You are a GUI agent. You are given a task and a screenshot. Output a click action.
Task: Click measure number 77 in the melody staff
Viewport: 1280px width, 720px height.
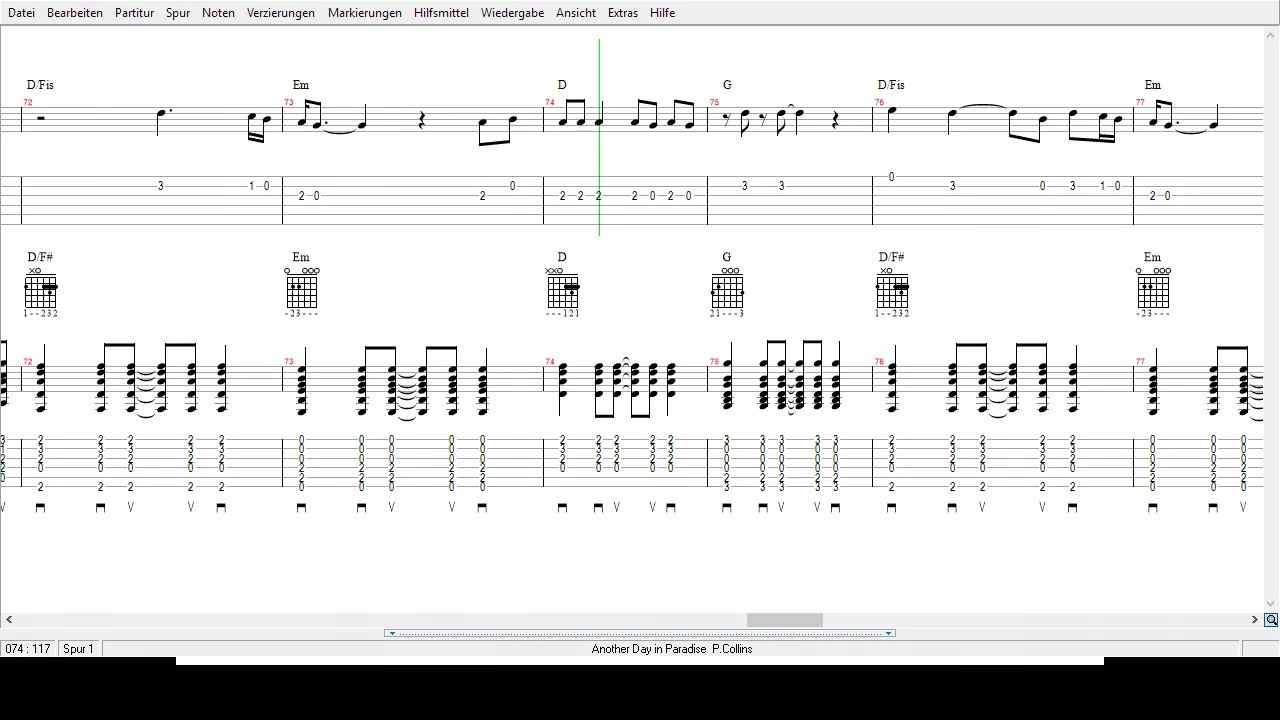click(1141, 102)
